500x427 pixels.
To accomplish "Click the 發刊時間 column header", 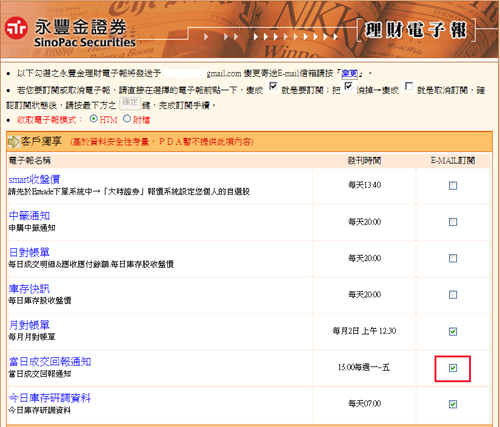I will (364, 161).
